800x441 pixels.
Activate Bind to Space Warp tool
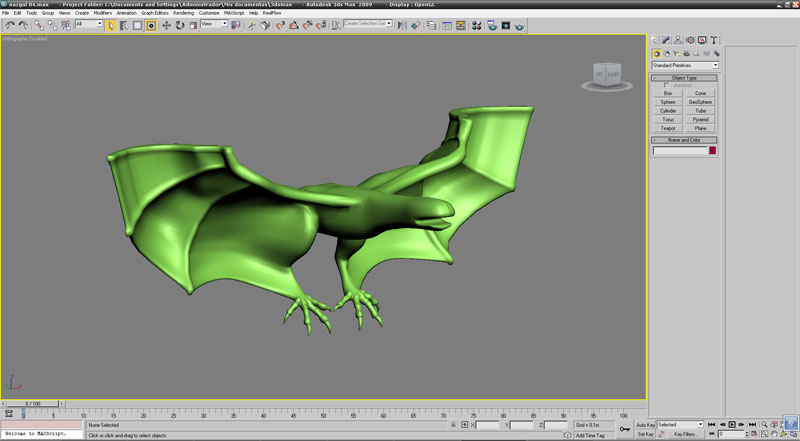pyautogui.click(x=66, y=25)
